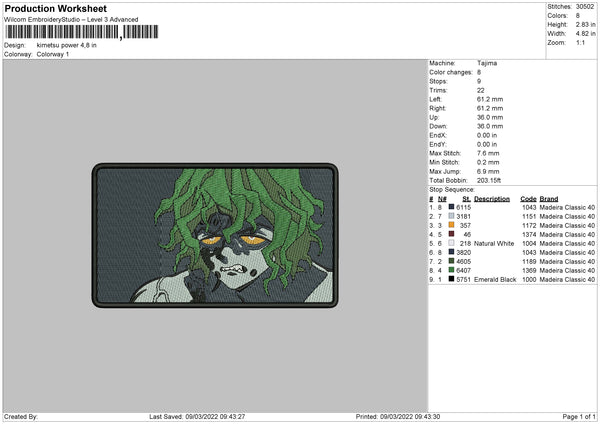Click the thread code '1000'
This screenshot has width=600, height=424.
[x=529, y=279]
